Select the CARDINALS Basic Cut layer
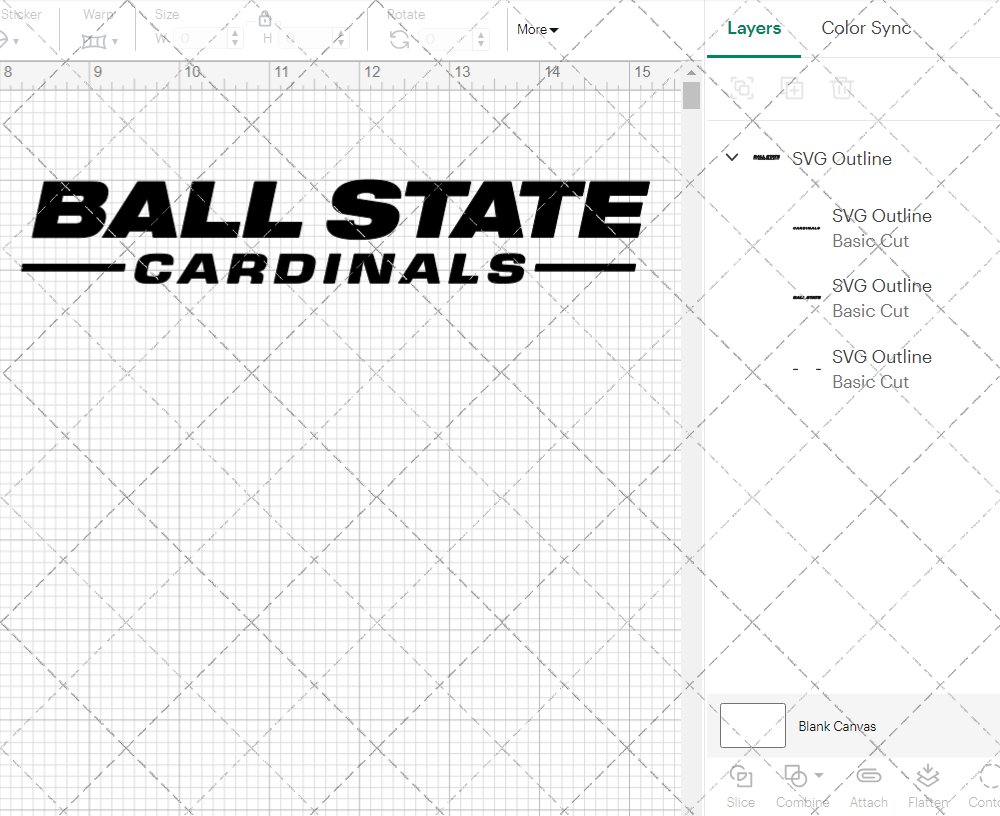This screenshot has height=816, width=1000. pyautogui.click(x=881, y=228)
